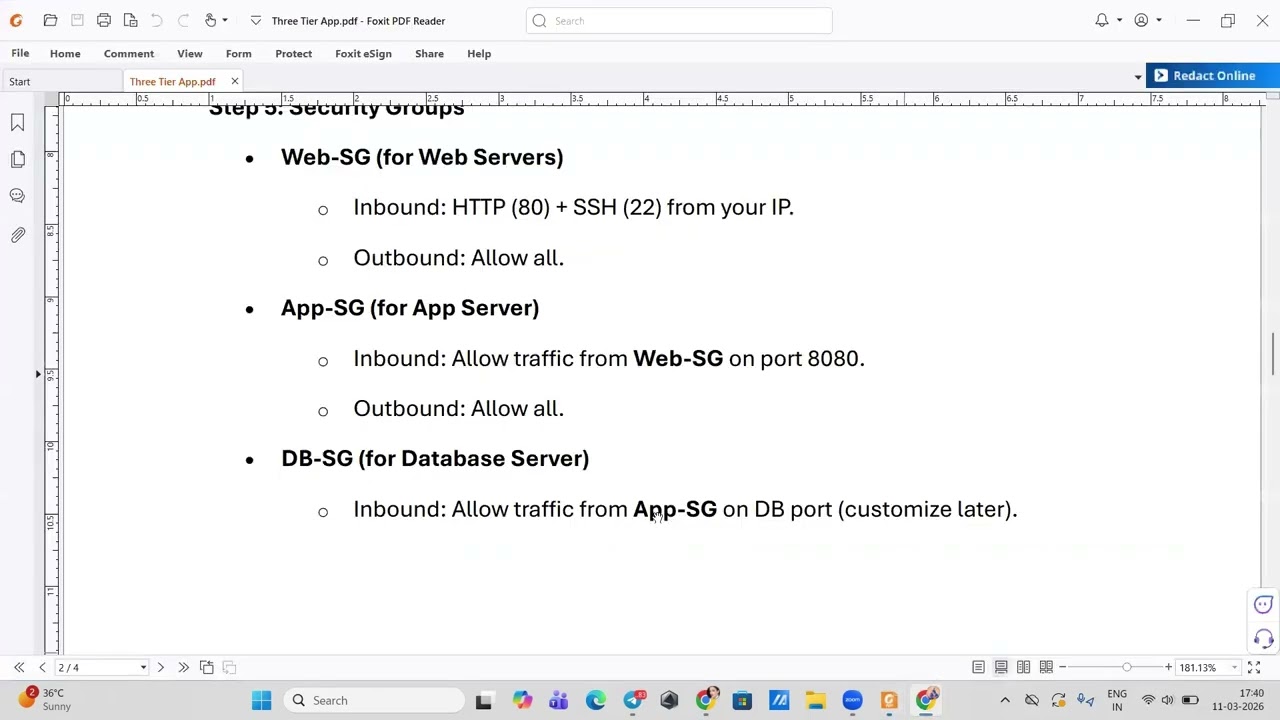Open the user account icon
The height and width of the screenshot is (720, 1280).
click(1141, 20)
